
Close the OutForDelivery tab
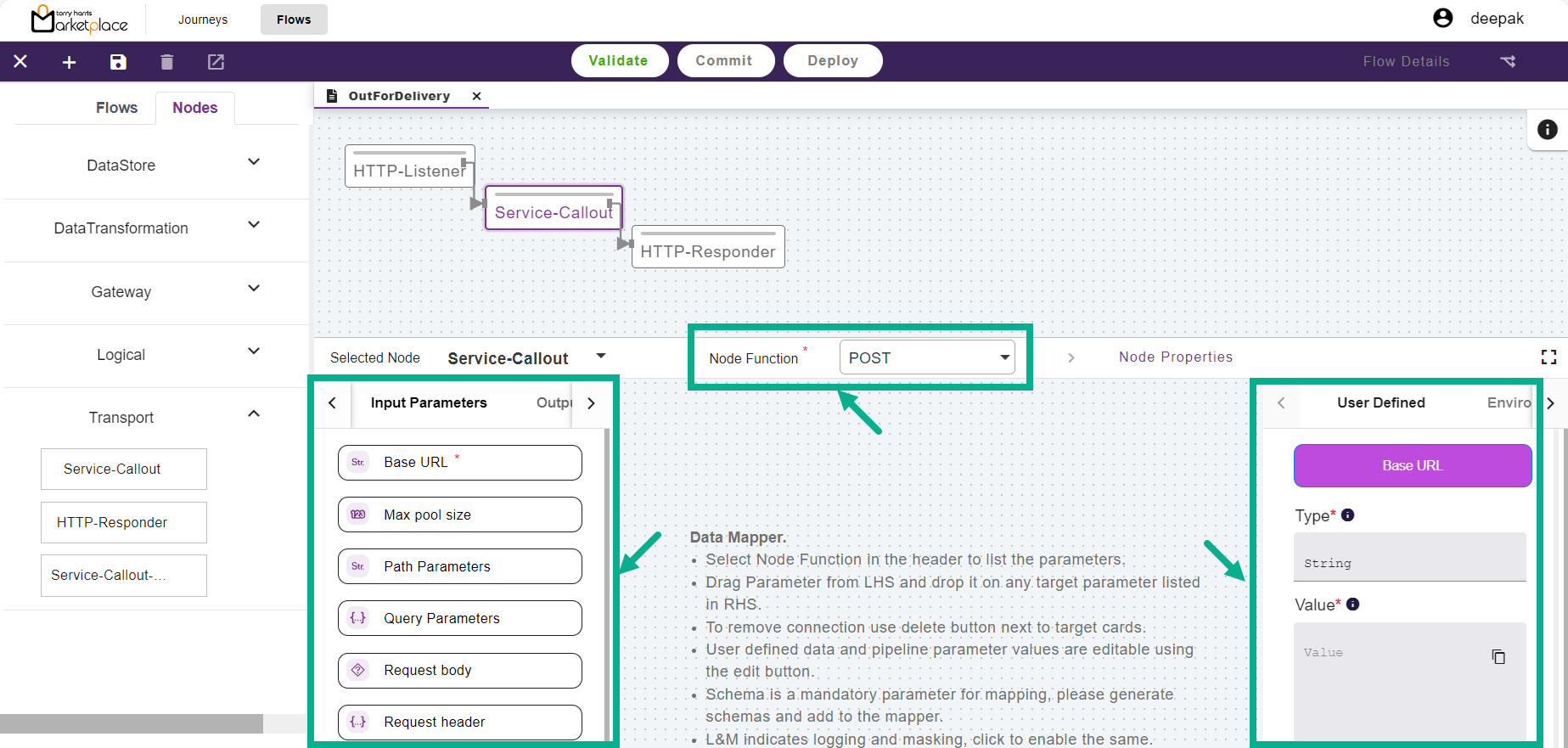pyautogui.click(x=477, y=96)
